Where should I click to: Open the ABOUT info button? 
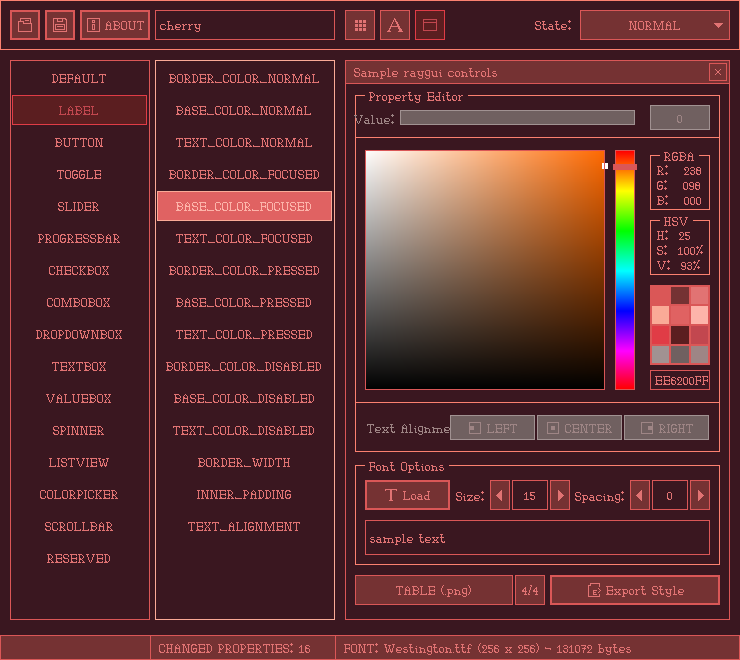pyautogui.click(x=115, y=25)
